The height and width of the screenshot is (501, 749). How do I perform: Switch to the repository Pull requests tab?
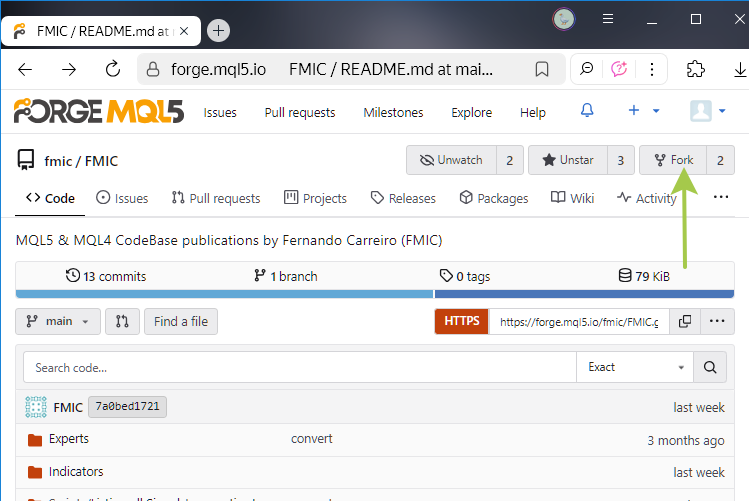click(x=216, y=198)
